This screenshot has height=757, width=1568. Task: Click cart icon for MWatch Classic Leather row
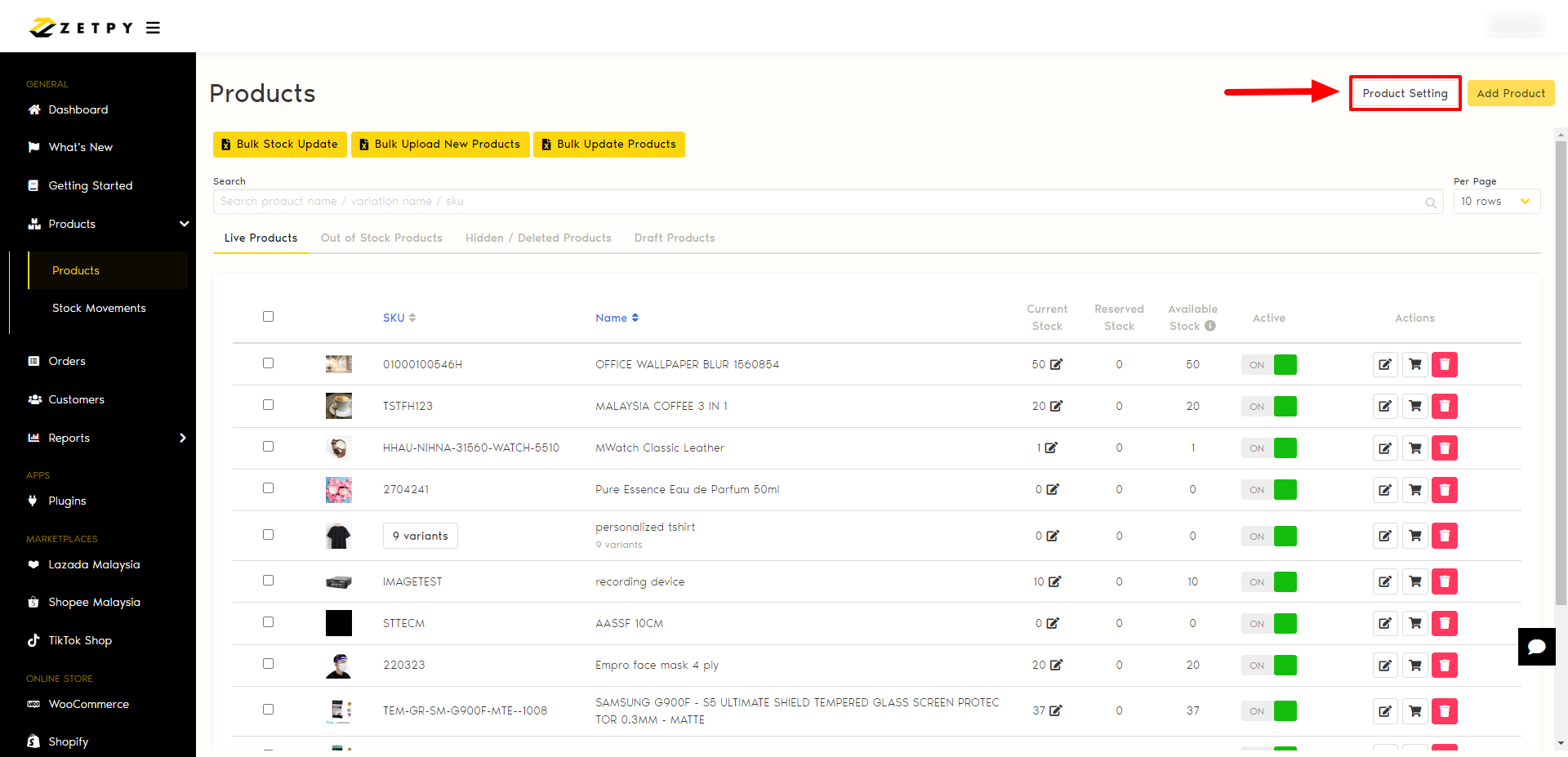[x=1414, y=448]
